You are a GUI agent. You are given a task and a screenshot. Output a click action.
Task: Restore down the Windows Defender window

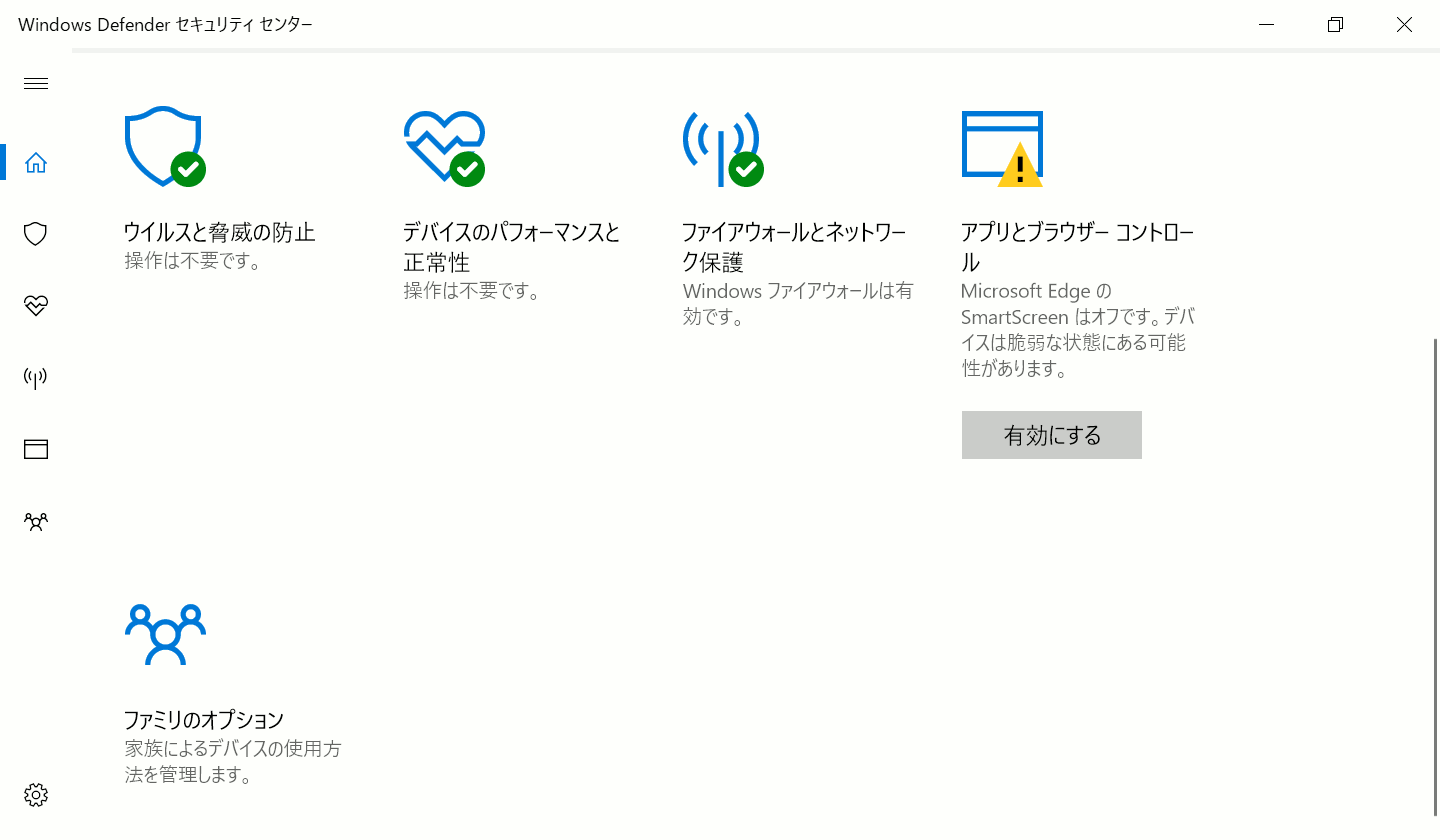point(1335,25)
